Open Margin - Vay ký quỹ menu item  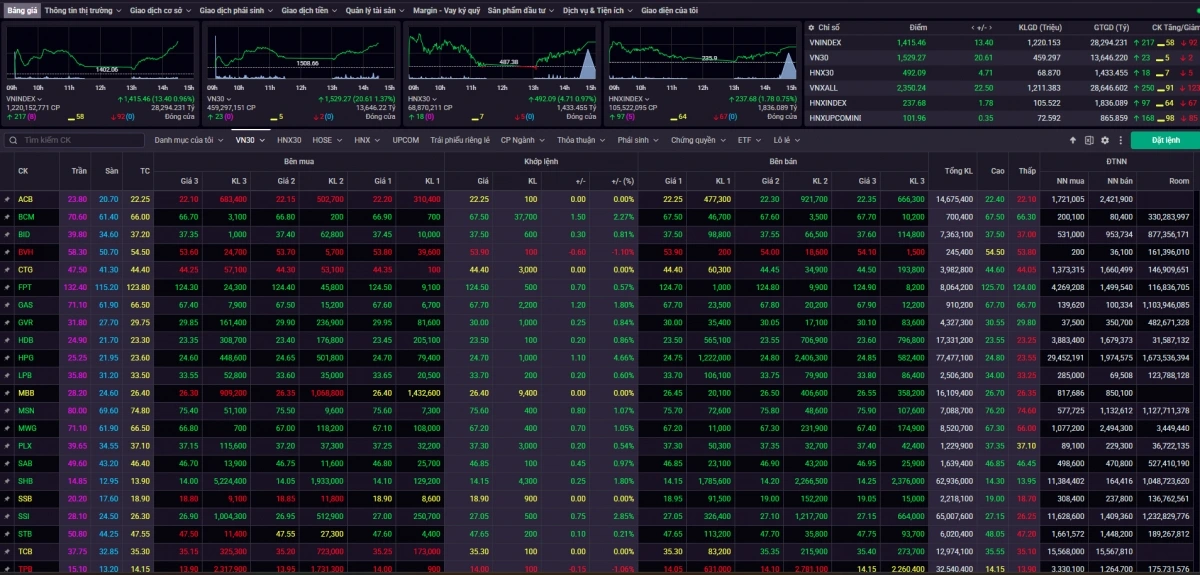click(x=446, y=9)
